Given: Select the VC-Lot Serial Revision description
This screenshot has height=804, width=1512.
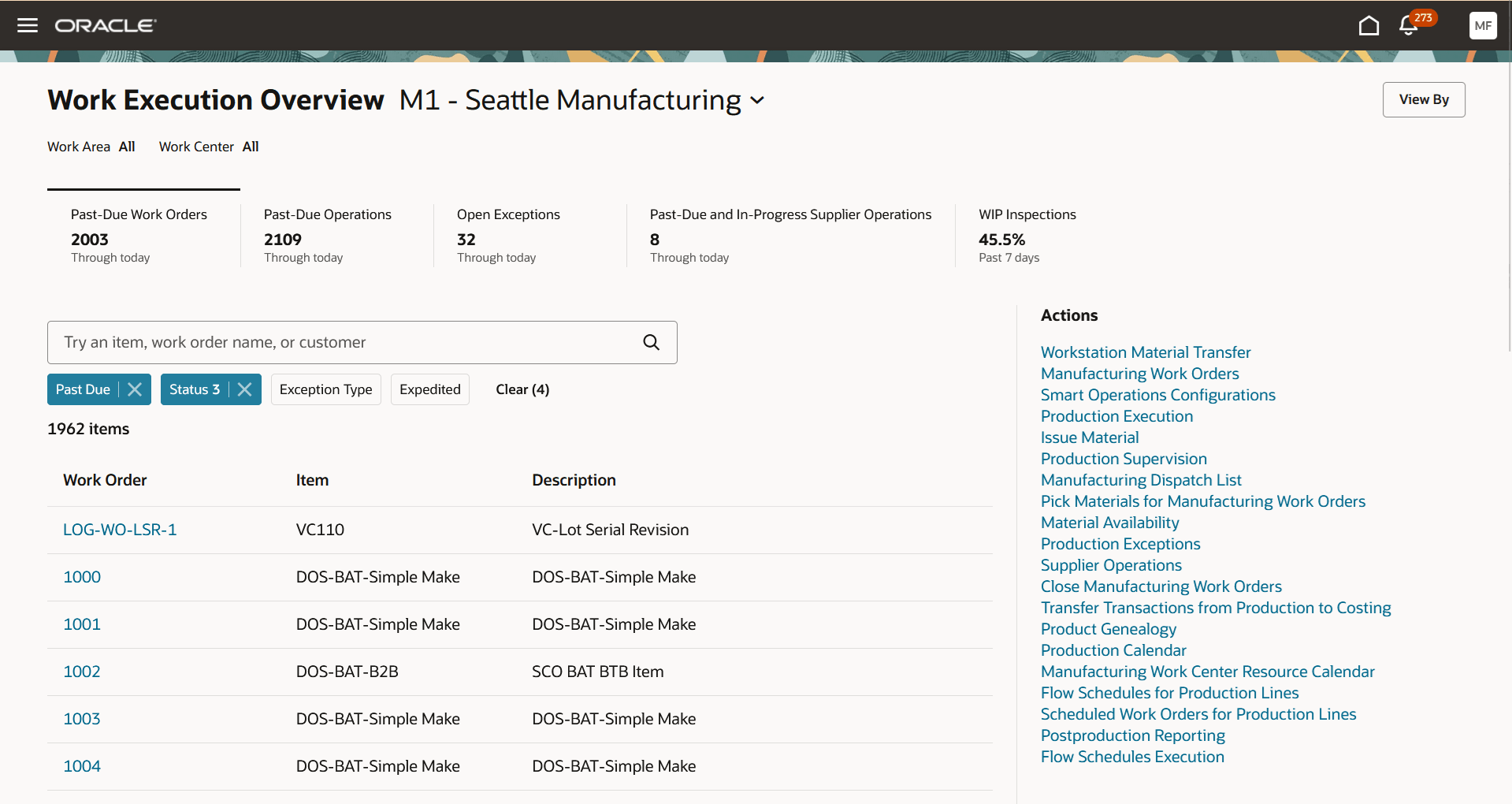Looking at the screenshot, I should point(610,530).
